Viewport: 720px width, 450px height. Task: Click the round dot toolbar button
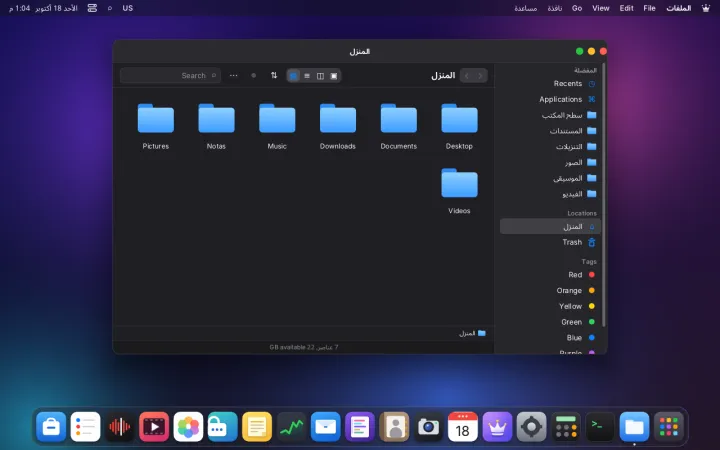pos(253,75)
